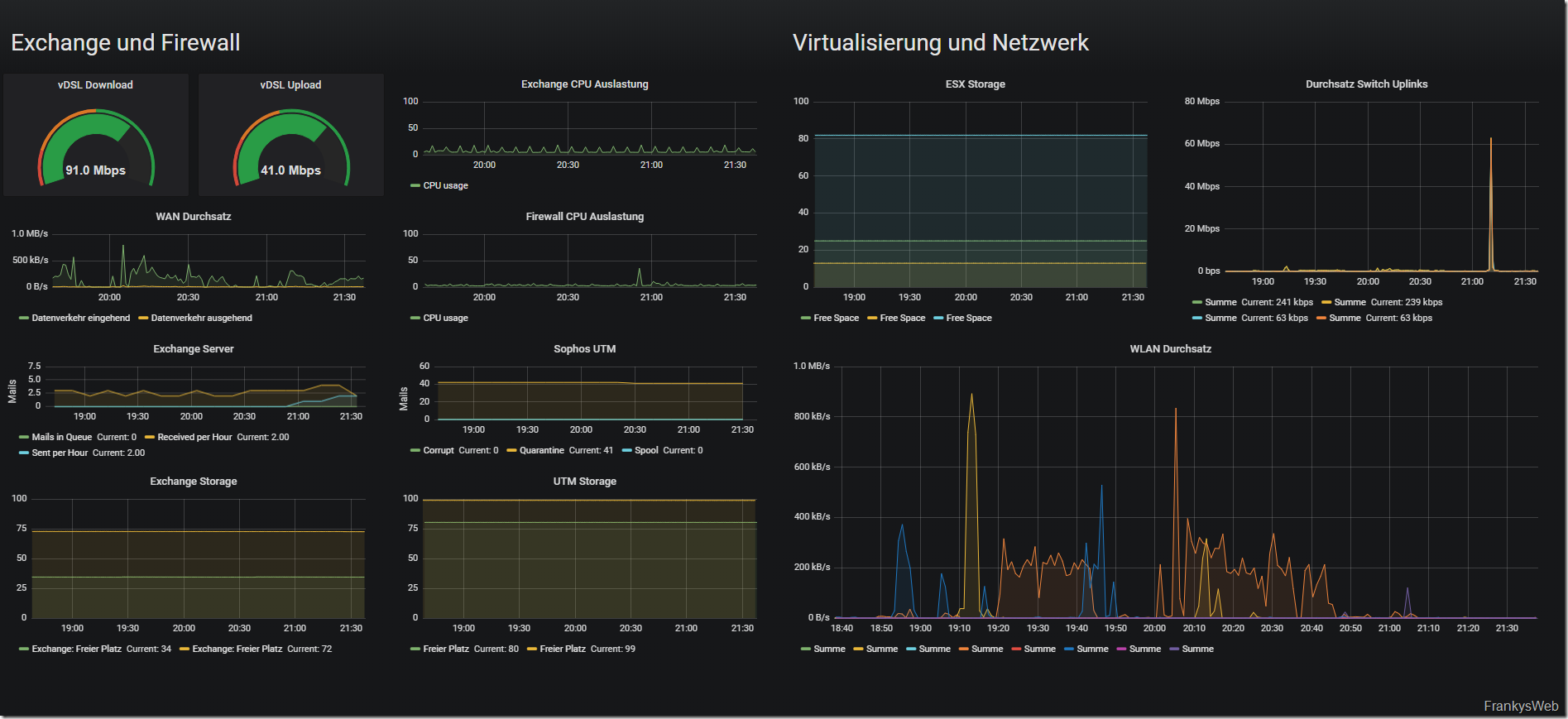
Task: Toggle orange Summe legend in WLAN Durchsatz
Action: point(986,649)
